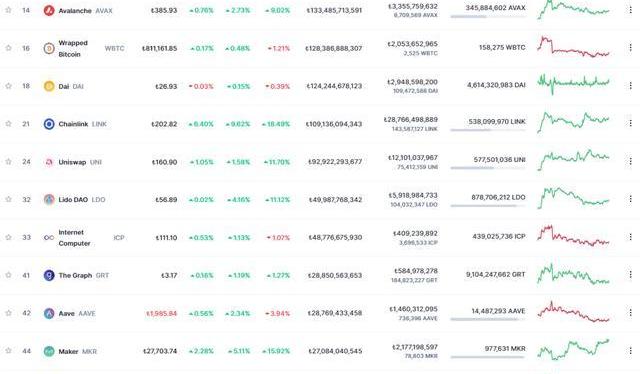Click the Wrapped Bitcoin logo icon
The width and height of the screenshot is (640, 374).
(49, 48)
